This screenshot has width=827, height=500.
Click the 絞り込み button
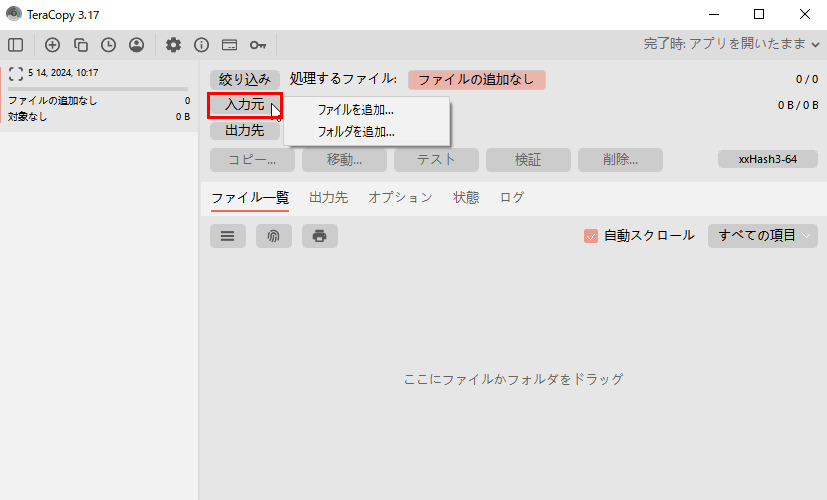(x=245, y=80)
